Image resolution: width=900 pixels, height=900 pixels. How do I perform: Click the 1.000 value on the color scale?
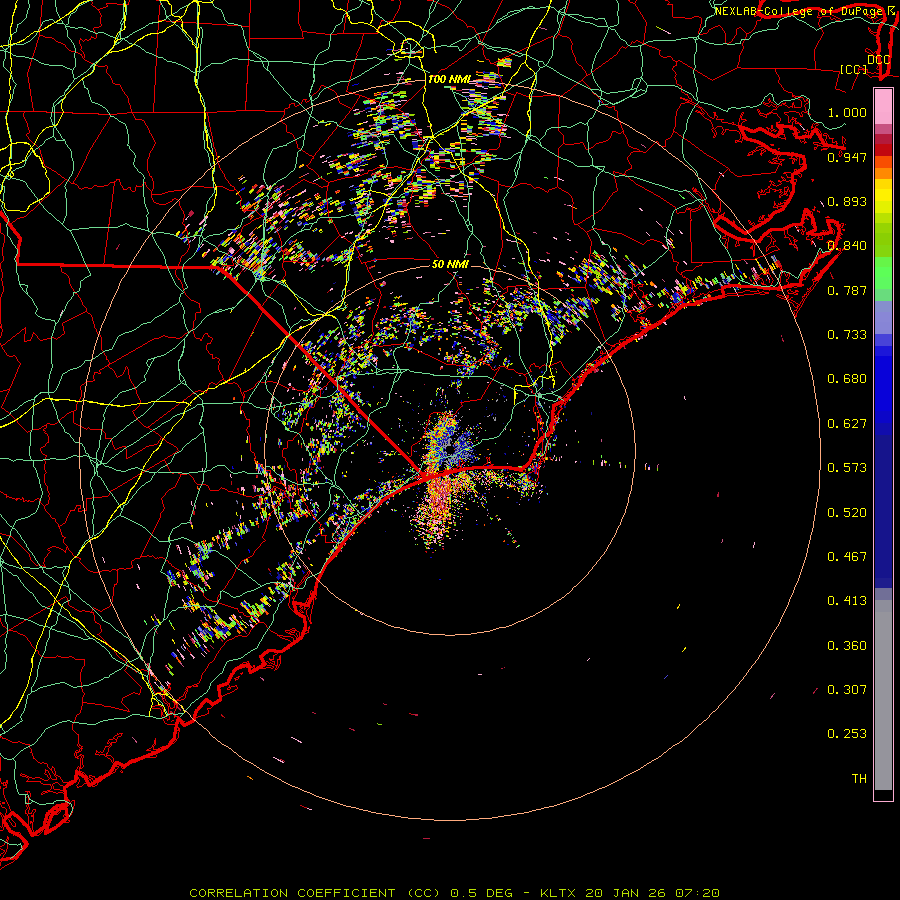pyautogui.click(x=847, y=112)
